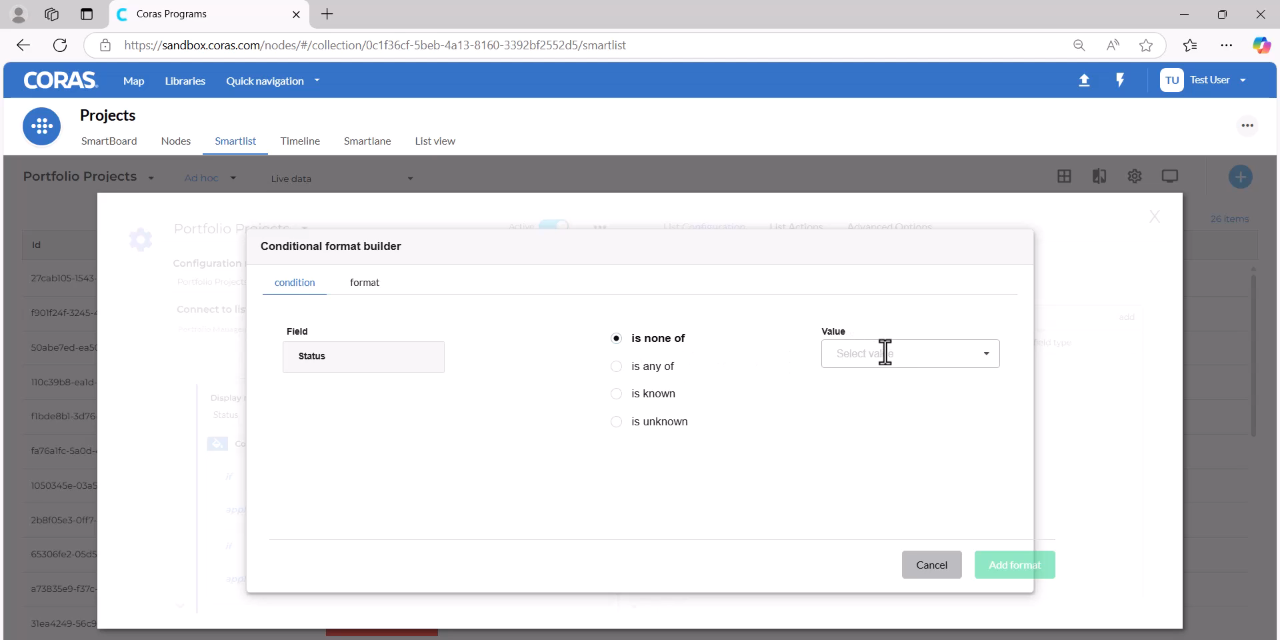
Task: Switch to the format tab
Action: coord(364,282)
